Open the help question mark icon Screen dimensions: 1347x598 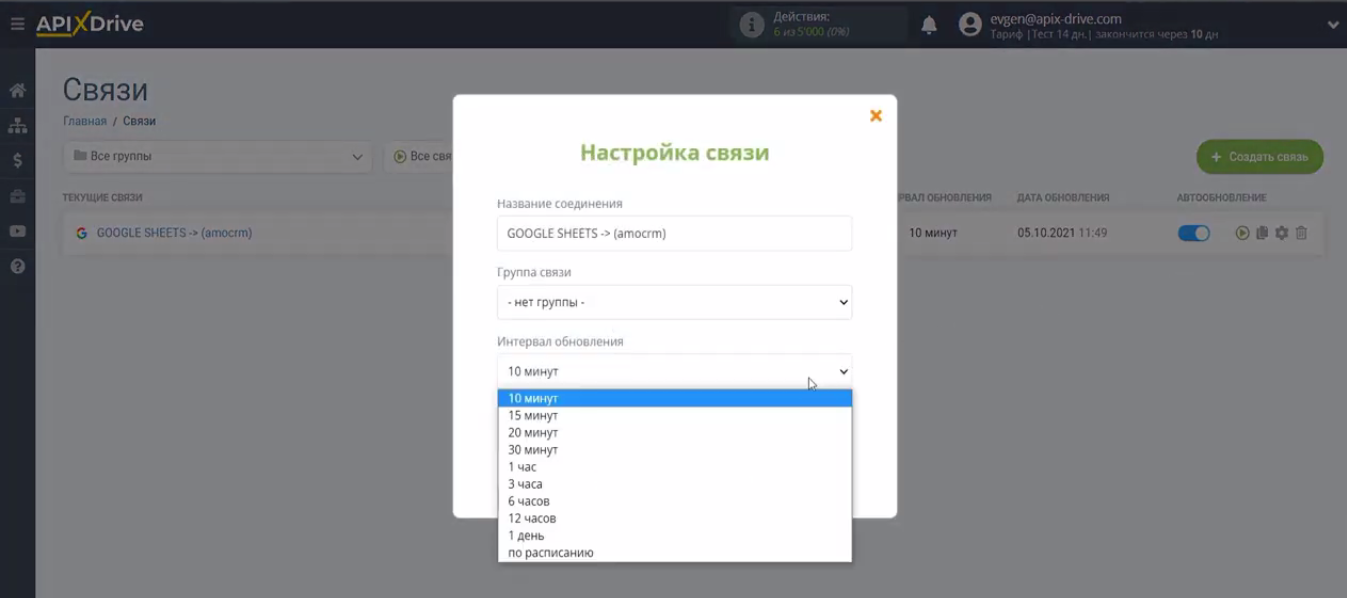17,267
